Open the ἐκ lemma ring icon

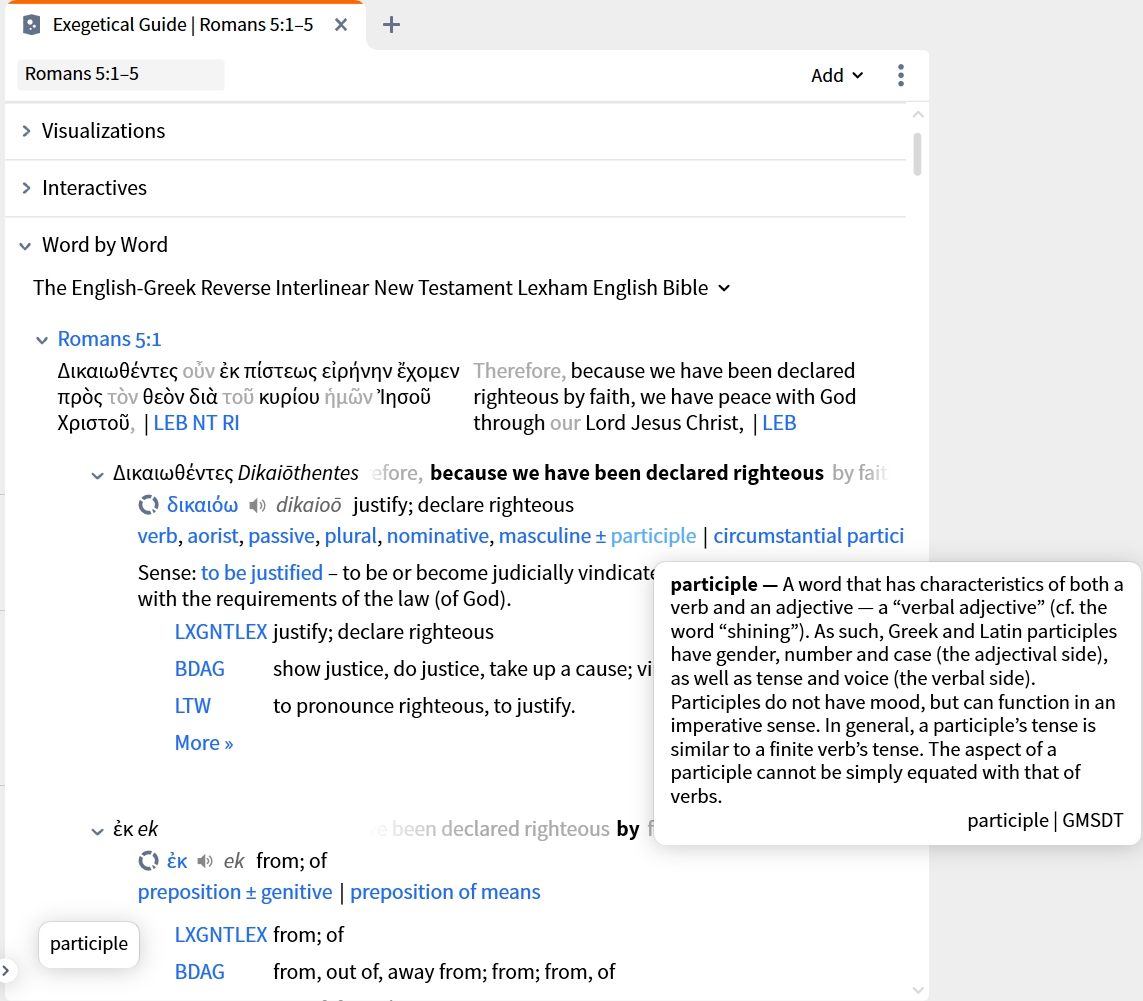pos(149,861)
